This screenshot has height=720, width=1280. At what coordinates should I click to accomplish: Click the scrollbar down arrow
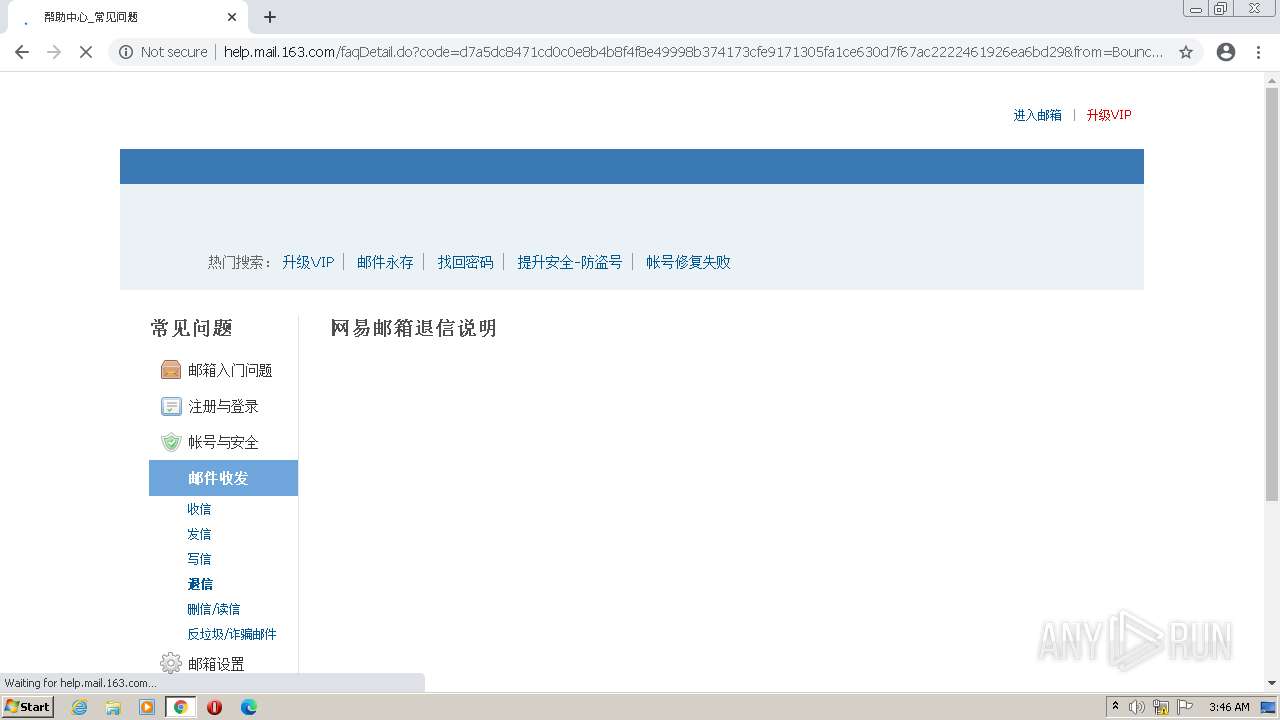1272,683
